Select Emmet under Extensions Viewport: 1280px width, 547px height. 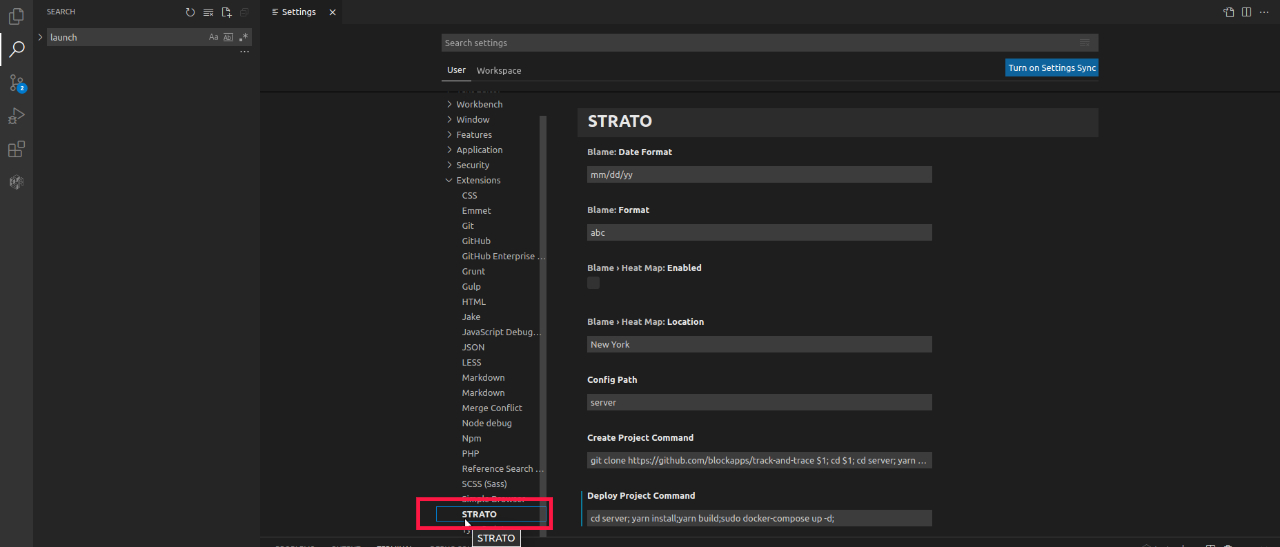476,211
